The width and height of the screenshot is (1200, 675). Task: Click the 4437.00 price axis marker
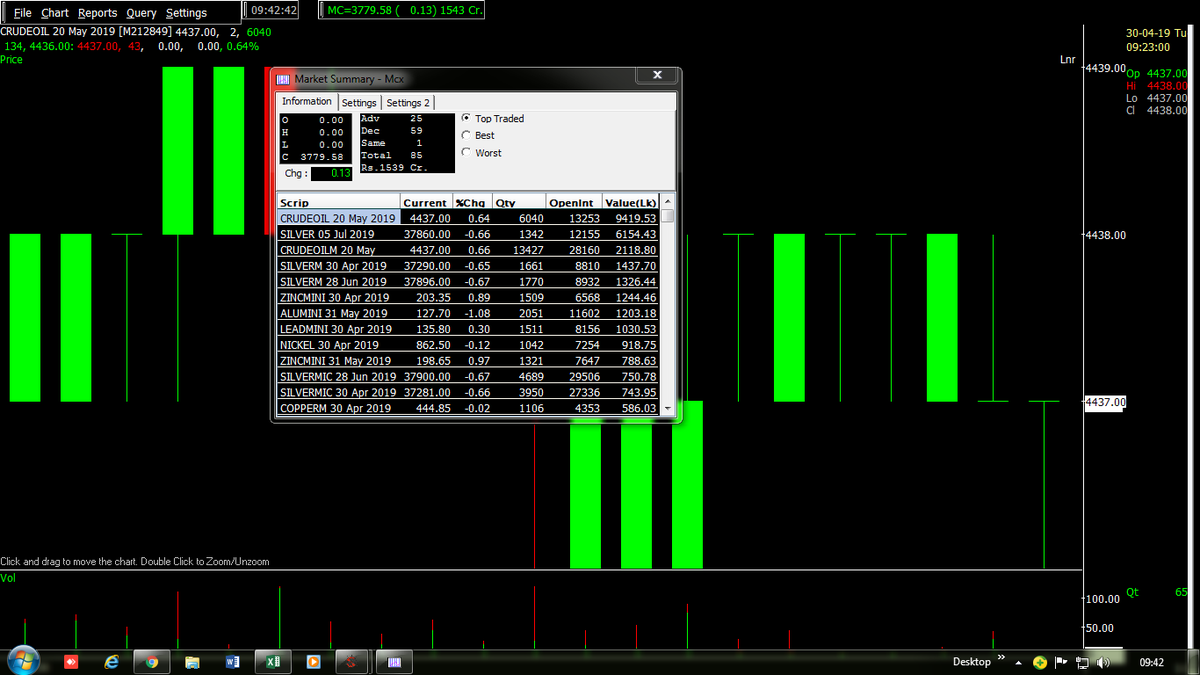click(x=1105, y=402)
